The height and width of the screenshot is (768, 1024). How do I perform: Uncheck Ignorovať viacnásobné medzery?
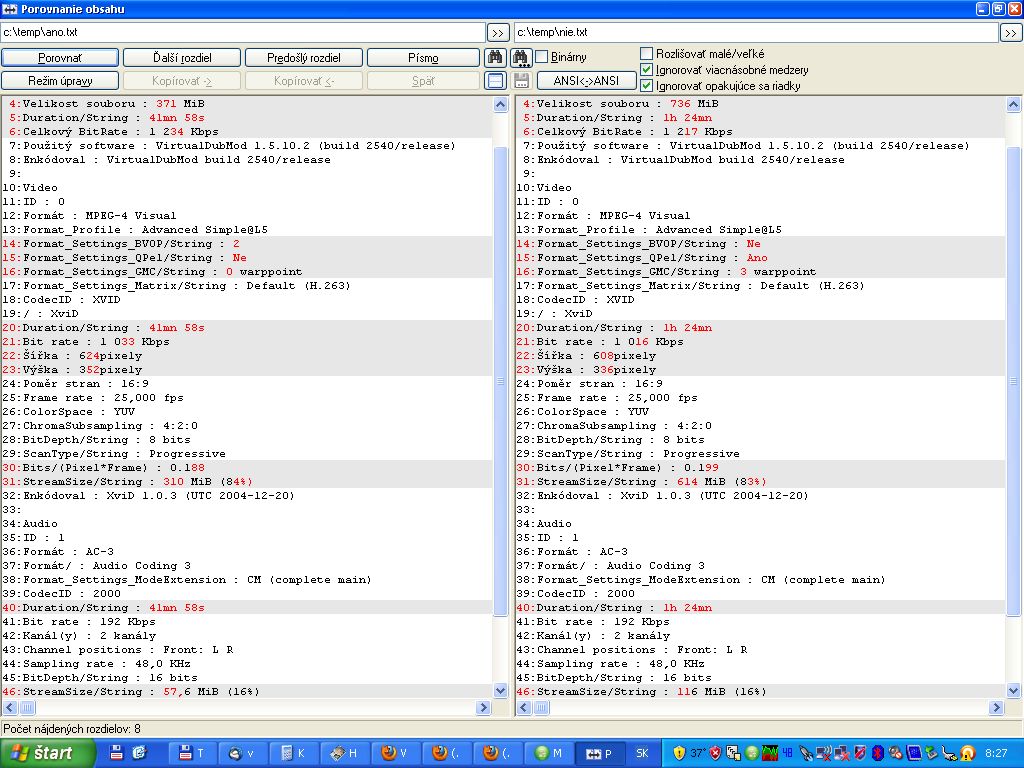(x=647, y=70)
